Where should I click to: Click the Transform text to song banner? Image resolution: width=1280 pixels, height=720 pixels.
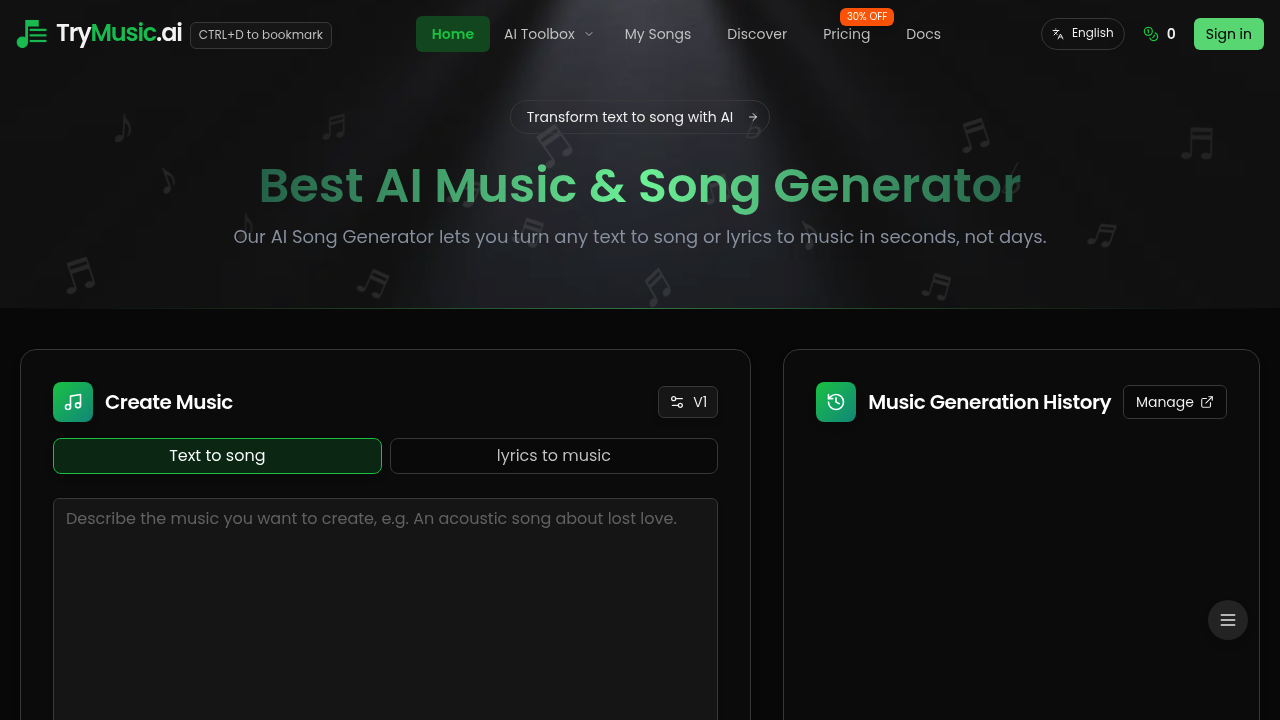[x=640, y=117]
